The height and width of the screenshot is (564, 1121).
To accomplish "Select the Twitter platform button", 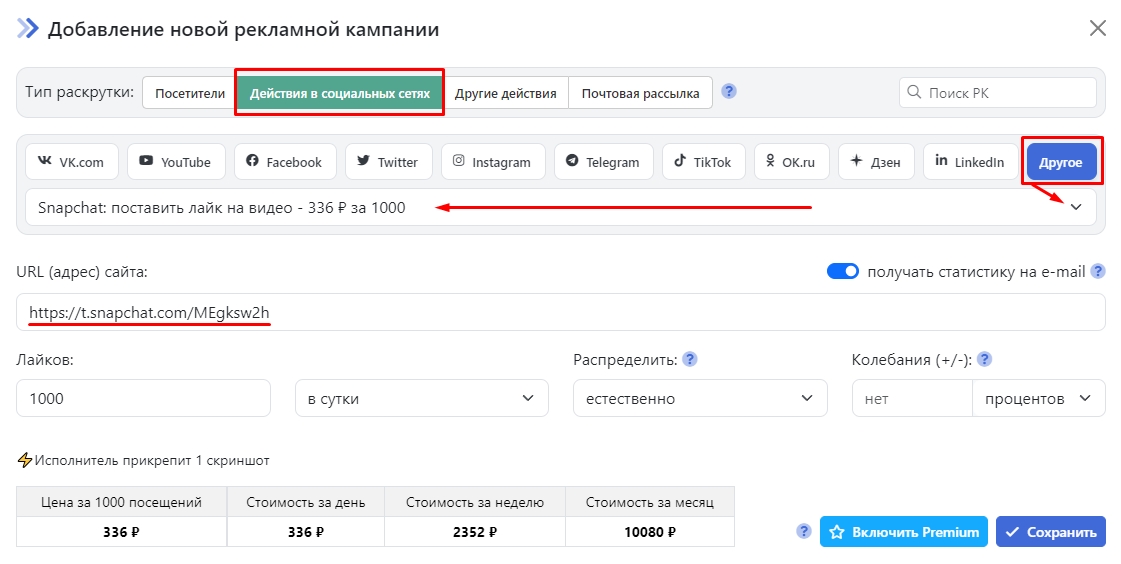I will [x=388, y=162].
